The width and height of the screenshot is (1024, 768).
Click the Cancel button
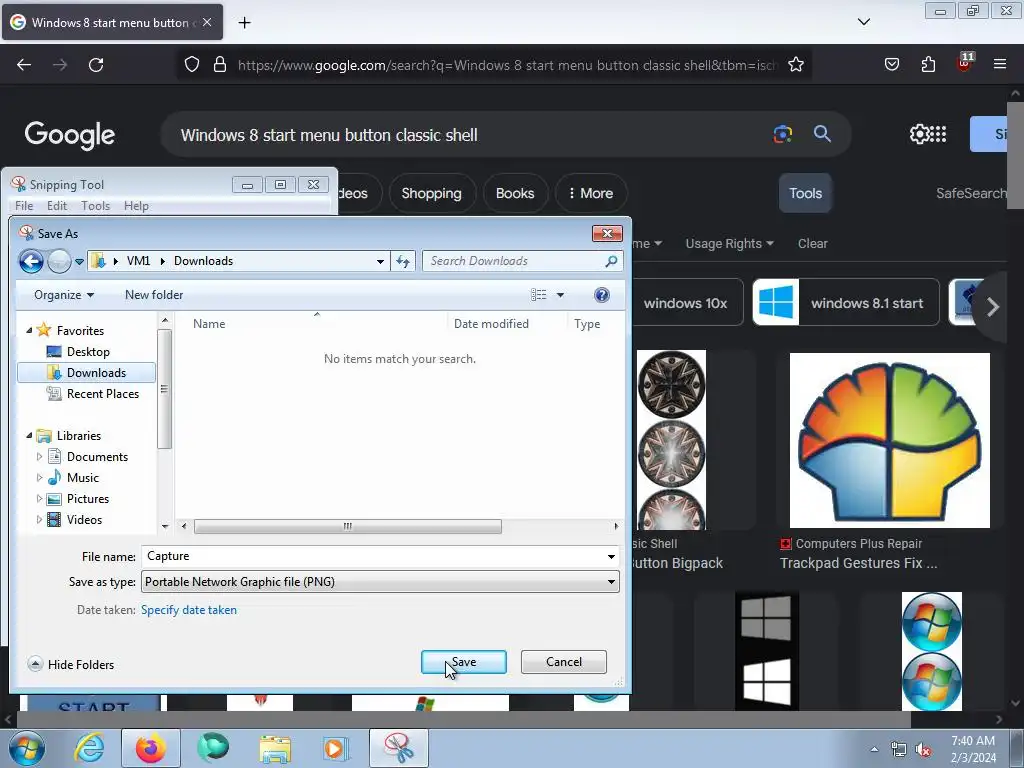click(564, 662)
